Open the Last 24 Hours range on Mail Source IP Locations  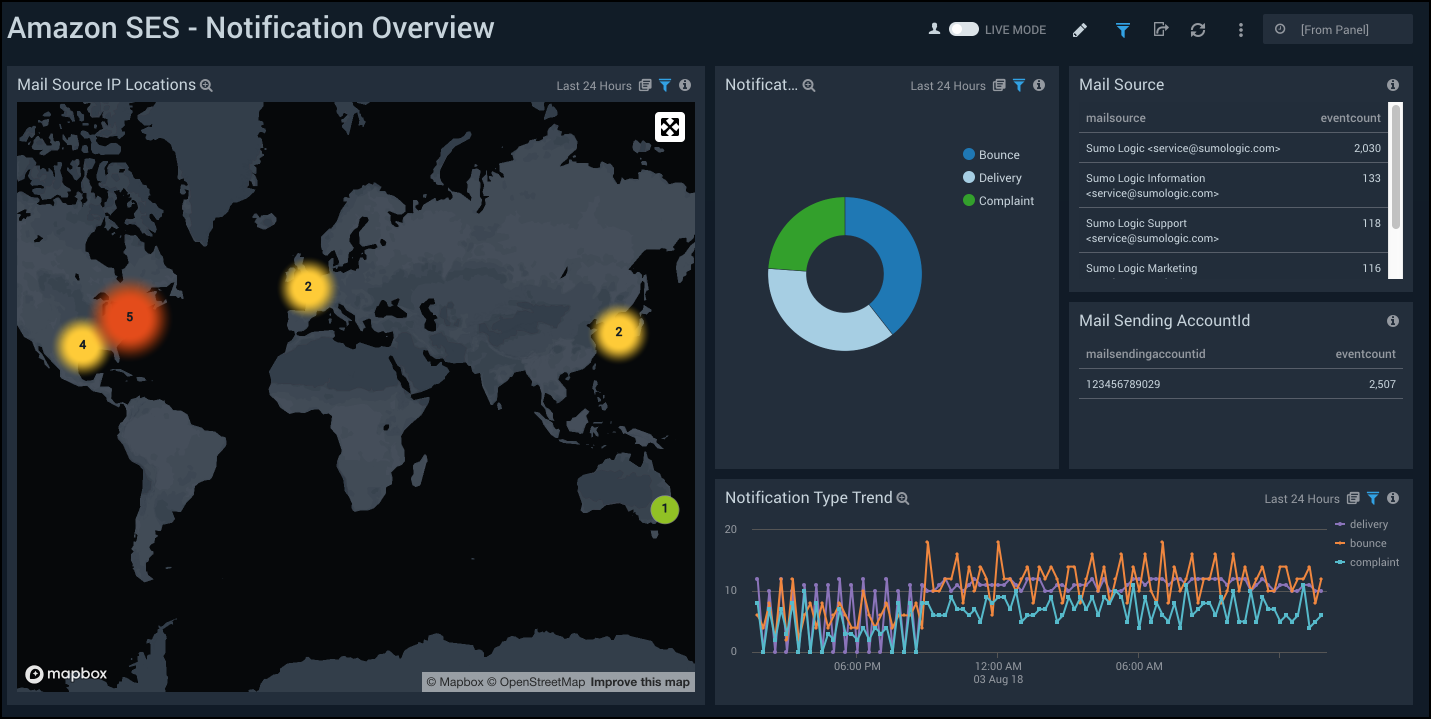[595, 85]
